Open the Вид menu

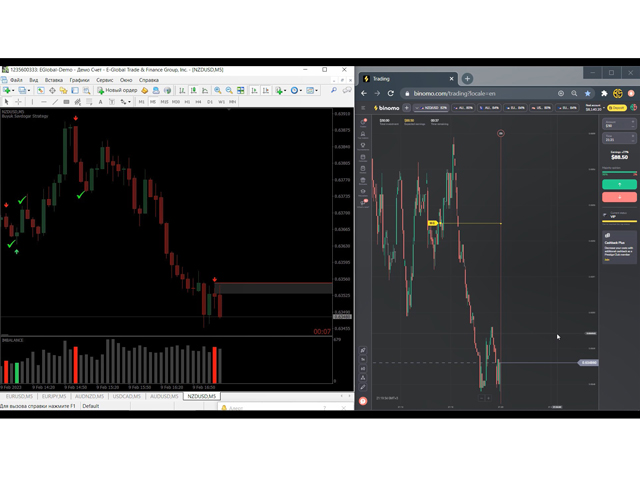(34, 80)
